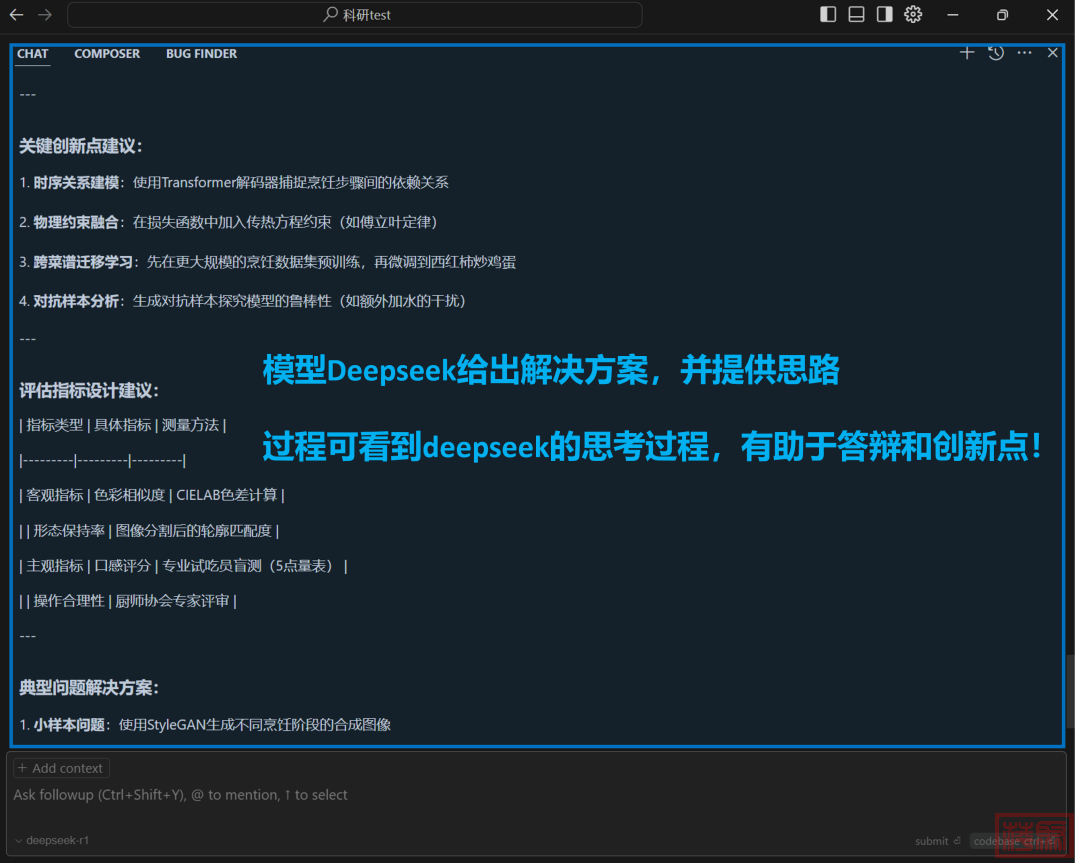
Task: Click the bold text 时序关系建模
Action: [x=76, y=183]
